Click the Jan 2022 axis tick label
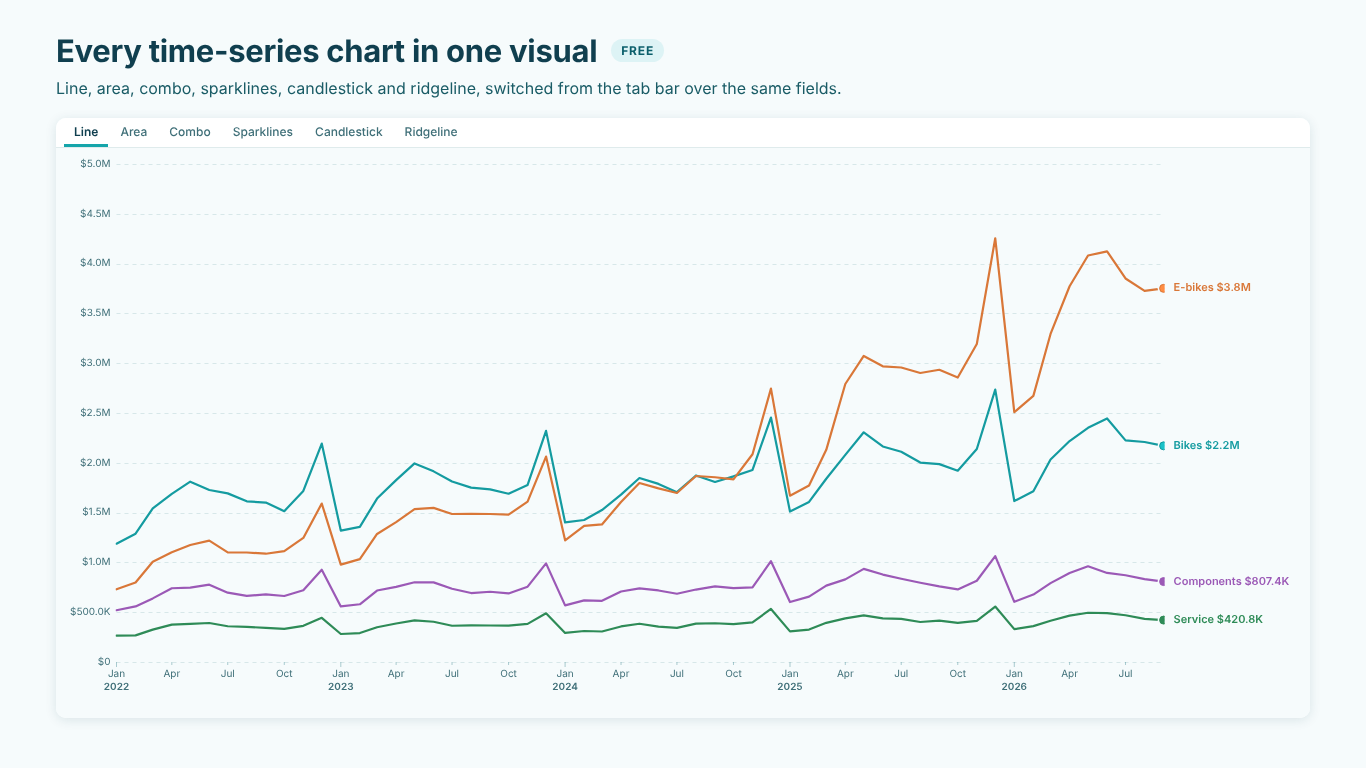The image size is (1366, 768). click(x=117, y=680)
